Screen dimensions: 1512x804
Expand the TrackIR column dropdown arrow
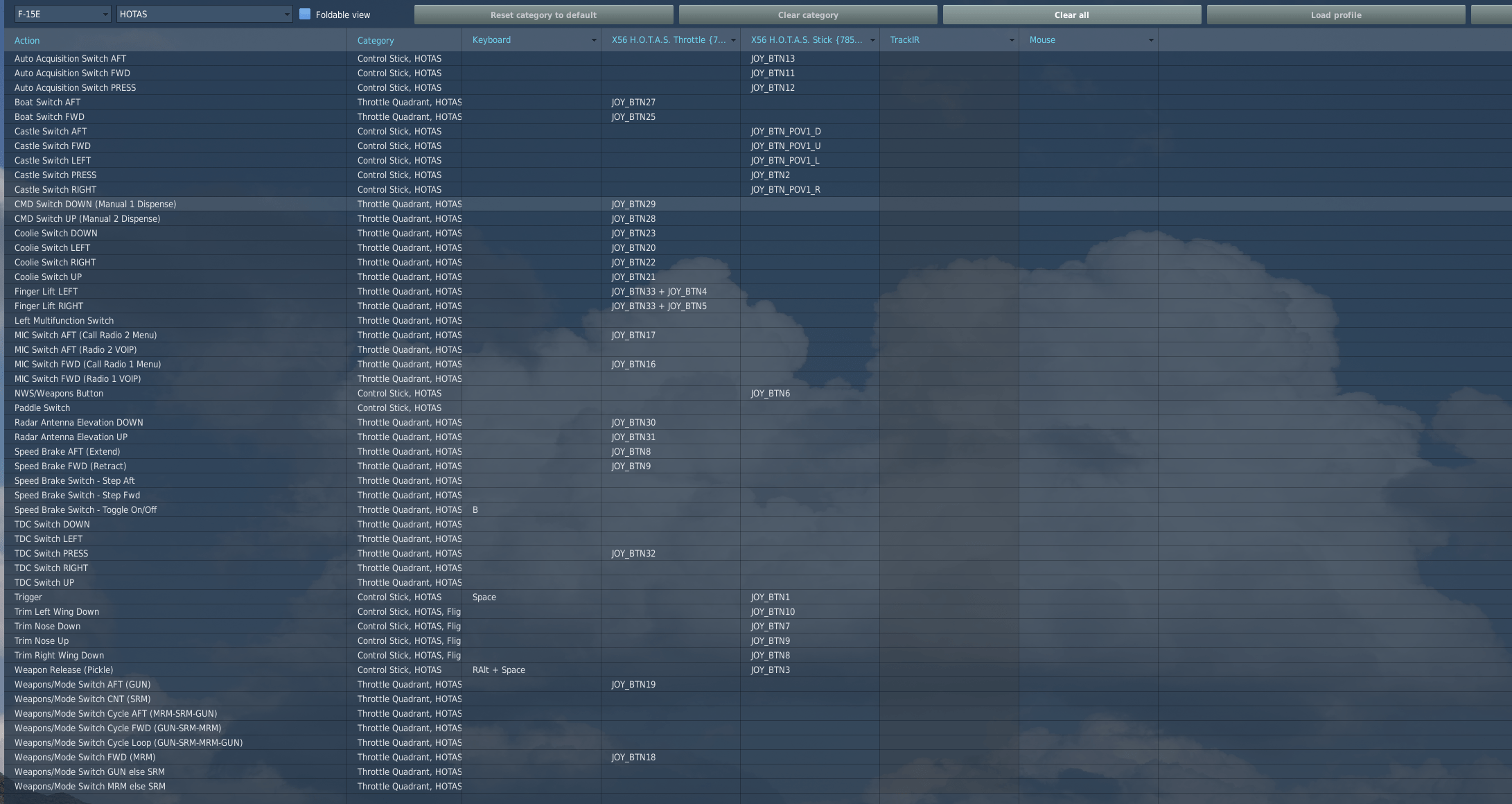[1011, 40]
